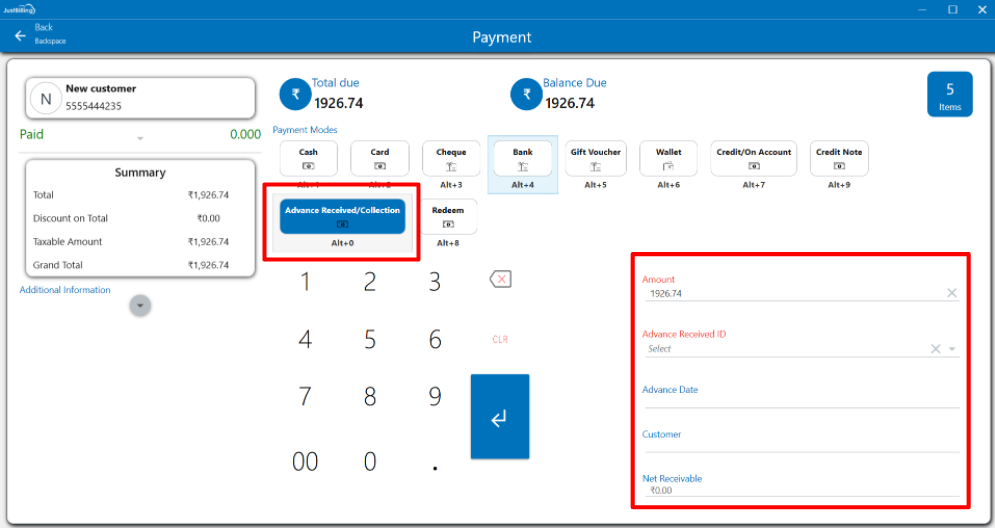Clear the Amount field with X icon
Screen dimensions: 995x528
[x=952, y=293]
